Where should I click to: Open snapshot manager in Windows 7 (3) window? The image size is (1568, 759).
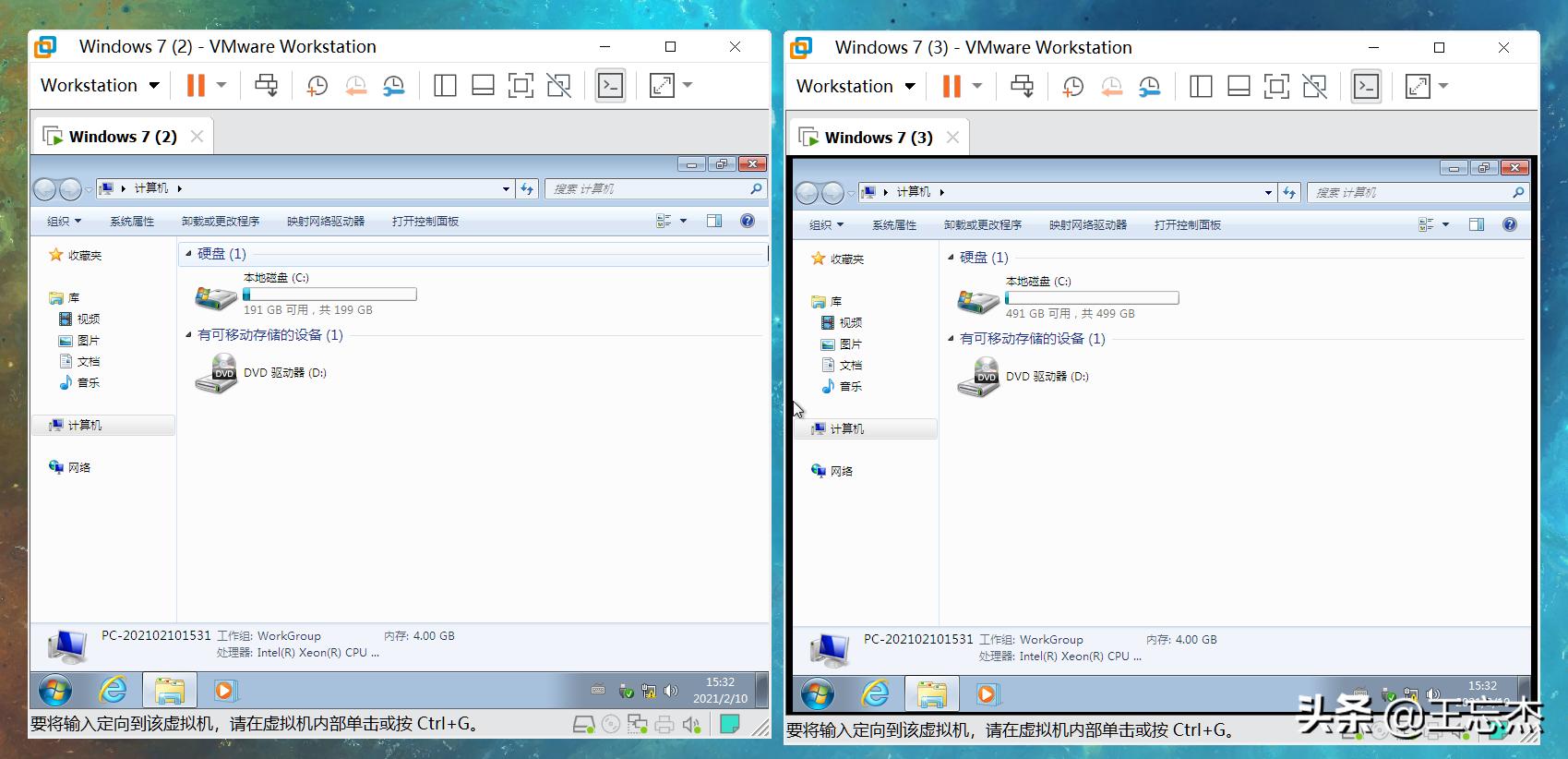1150,87
